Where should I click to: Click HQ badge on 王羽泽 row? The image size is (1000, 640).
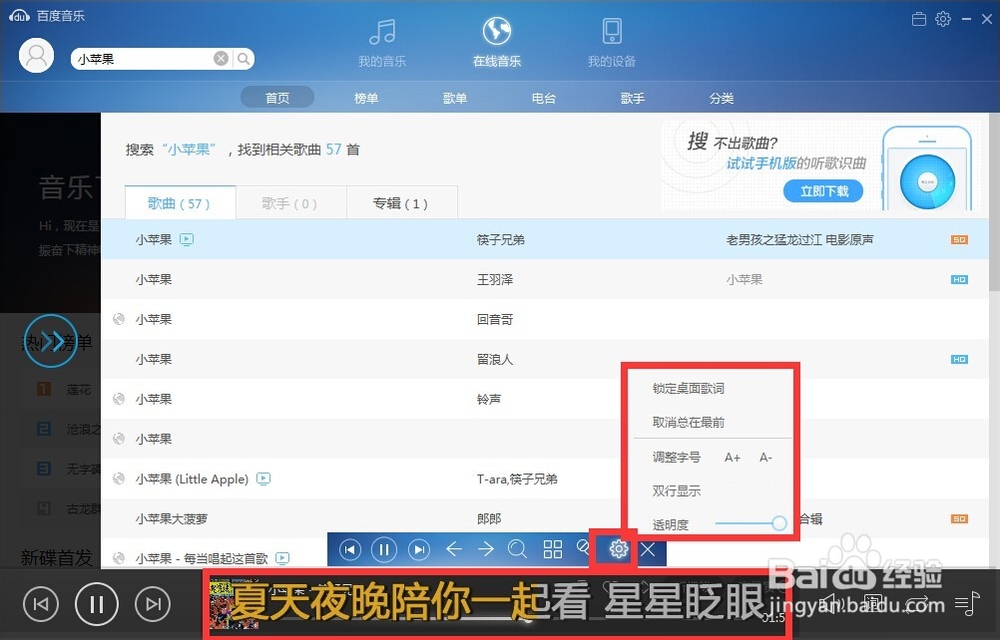click(x=959, y=279)
